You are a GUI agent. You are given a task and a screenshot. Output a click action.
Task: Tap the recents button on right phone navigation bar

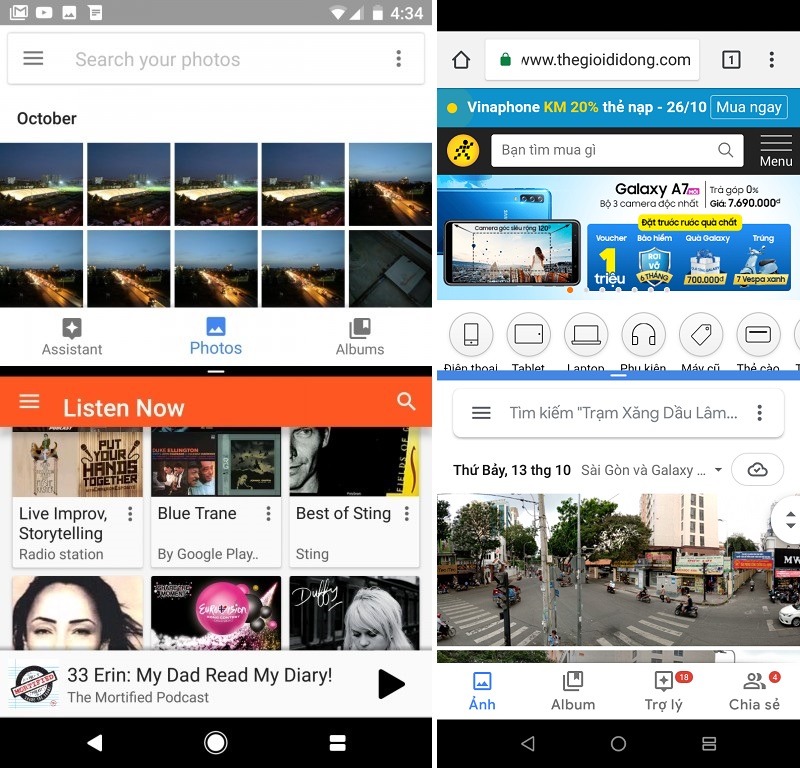pyautogui.click(x=709, y=744)
